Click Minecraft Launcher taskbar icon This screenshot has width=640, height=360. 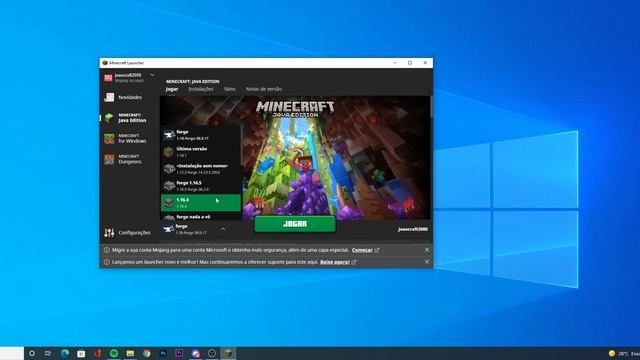(228, 353)
